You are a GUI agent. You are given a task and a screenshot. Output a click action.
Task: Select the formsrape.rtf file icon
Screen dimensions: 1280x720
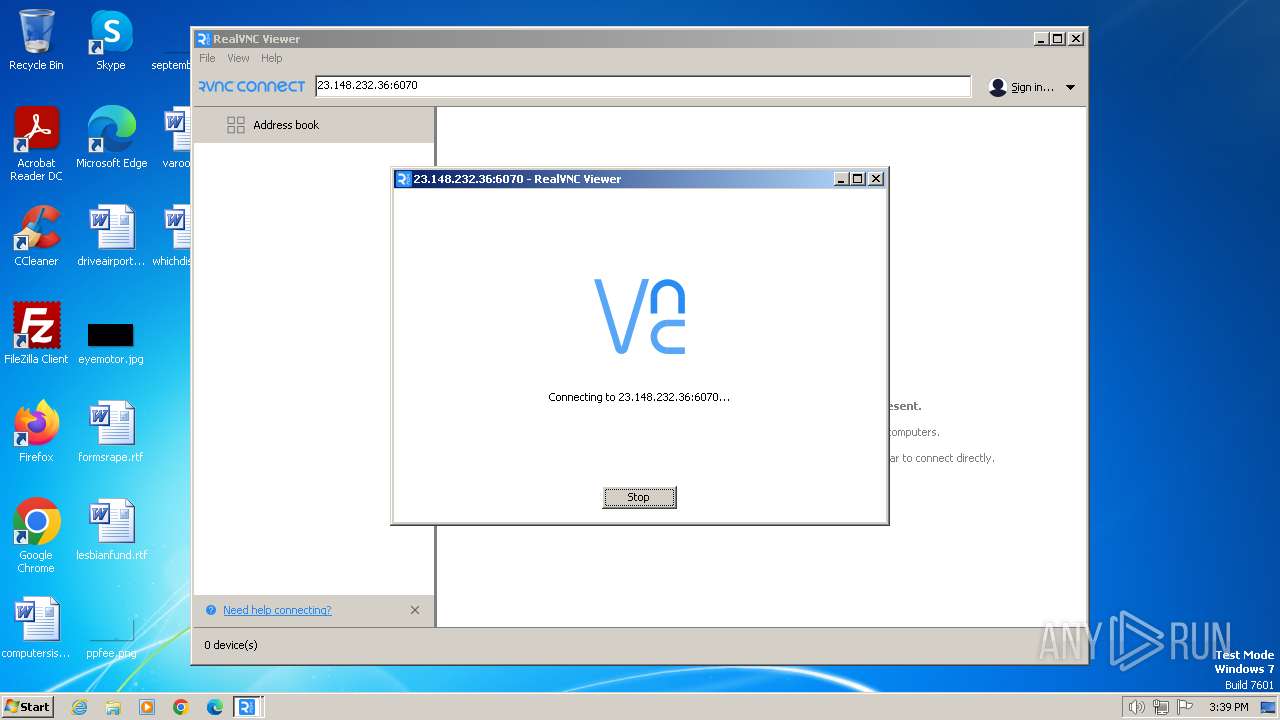111,432
